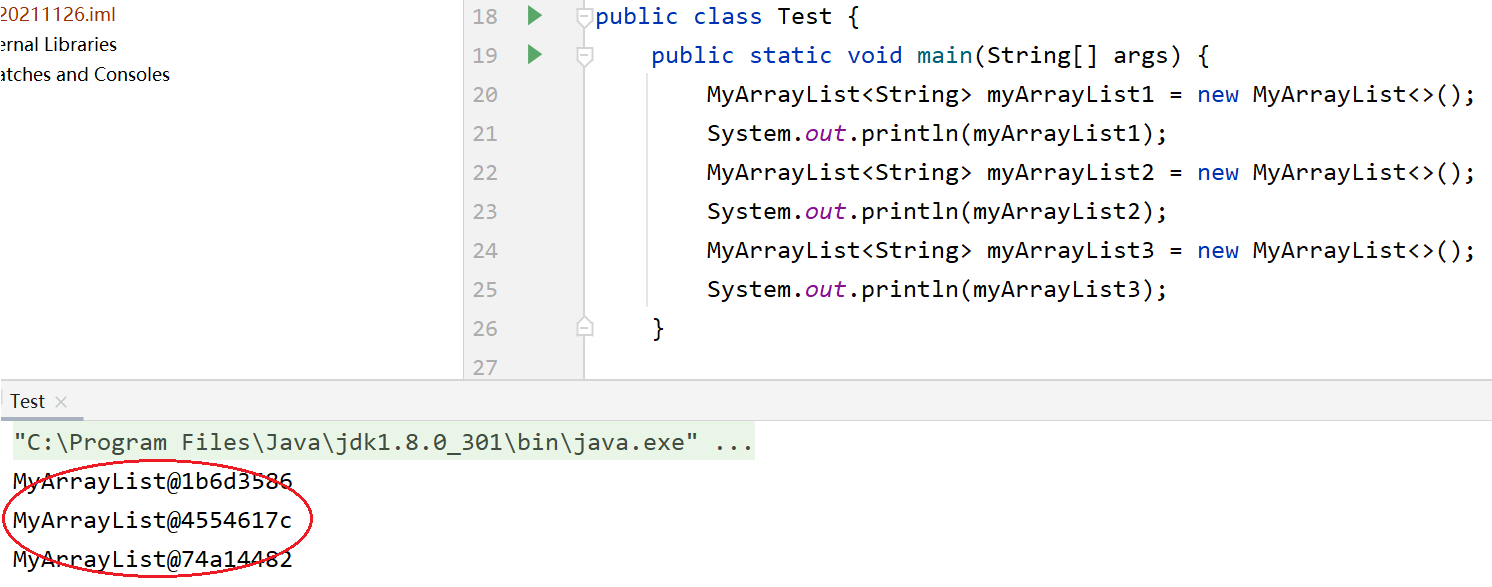Click line number 24 in the gutter
Viewport: 1492px width, 587px height.
[485, 251]
